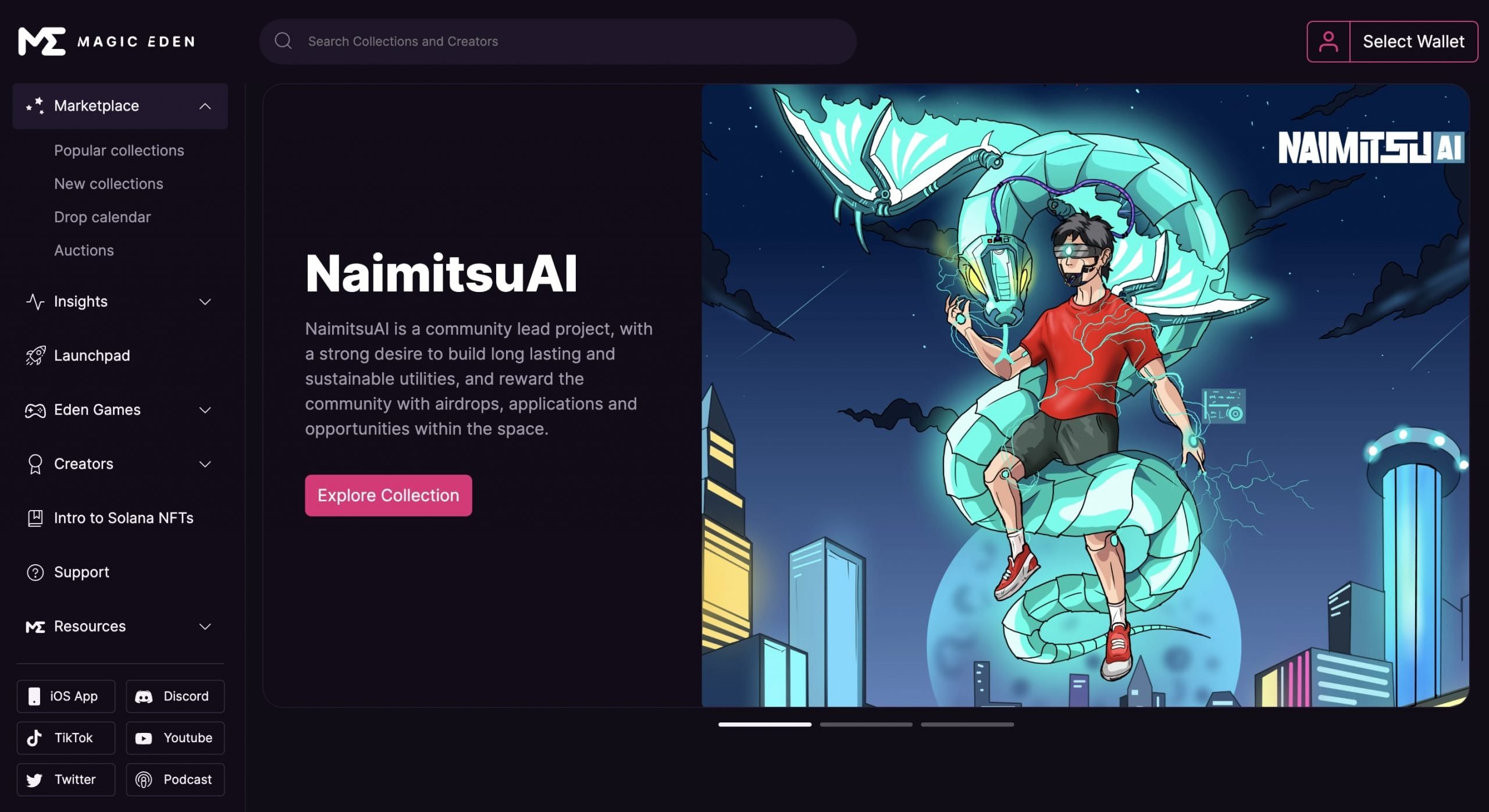Click the Eden Games controller sidebar icon
This screenshot has height=812, width=1489.
[x=34, y=409]
